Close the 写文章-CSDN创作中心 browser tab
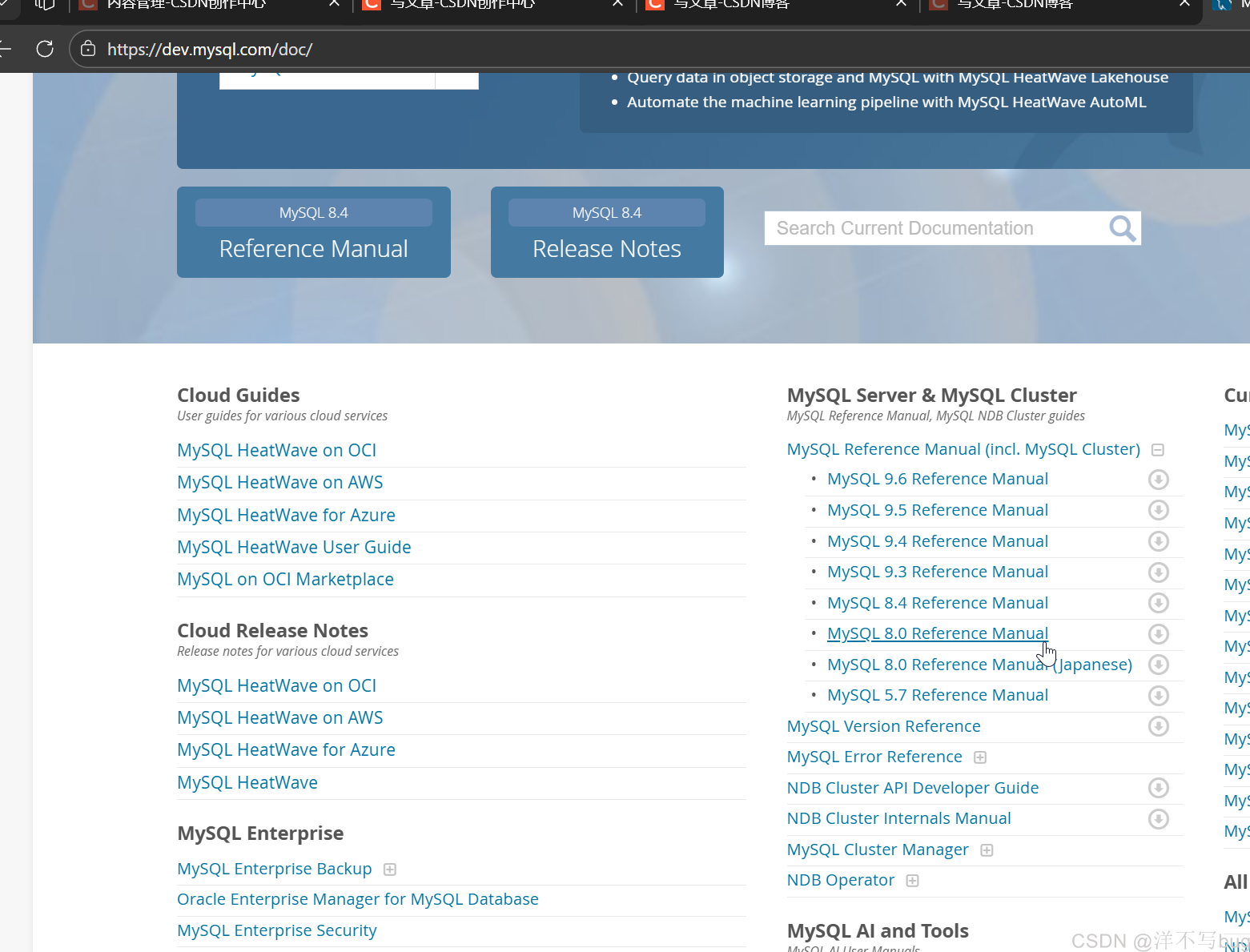 617,4
